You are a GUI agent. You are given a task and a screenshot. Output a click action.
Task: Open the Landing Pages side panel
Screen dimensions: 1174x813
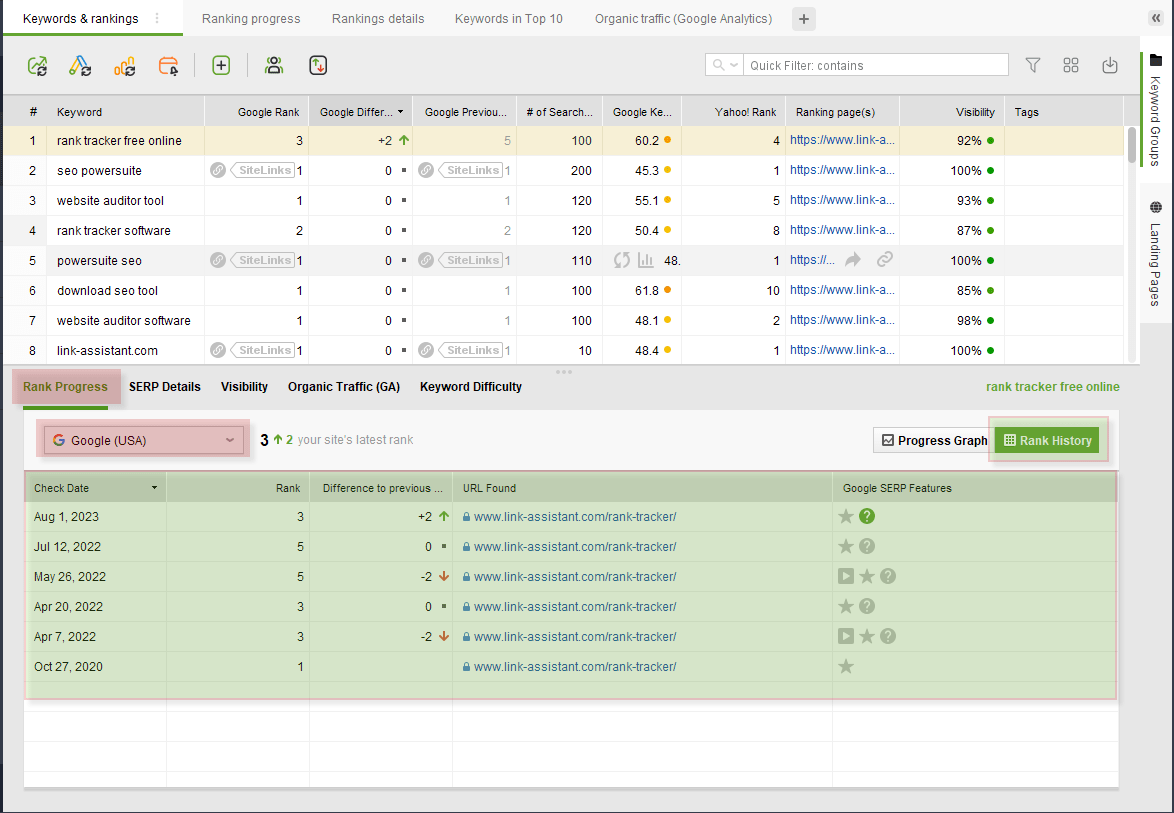[1155, 255]
